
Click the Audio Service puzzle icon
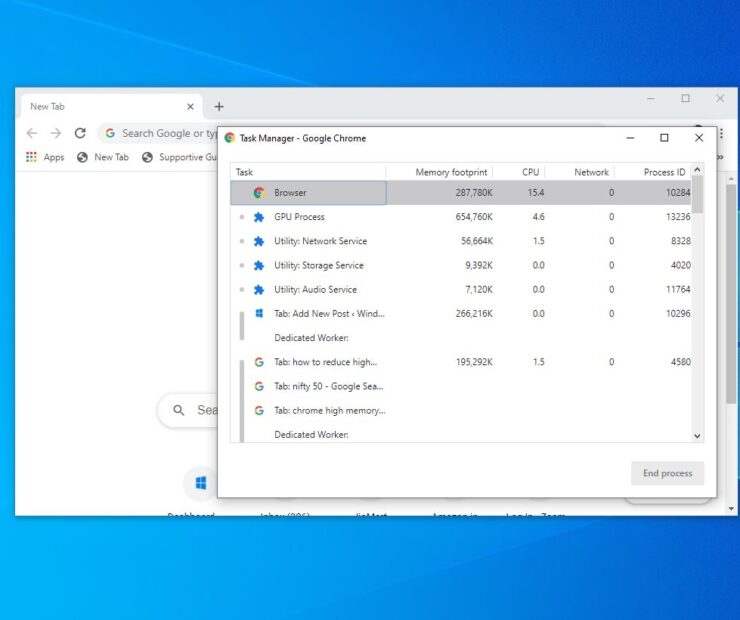tap(259, 290)
